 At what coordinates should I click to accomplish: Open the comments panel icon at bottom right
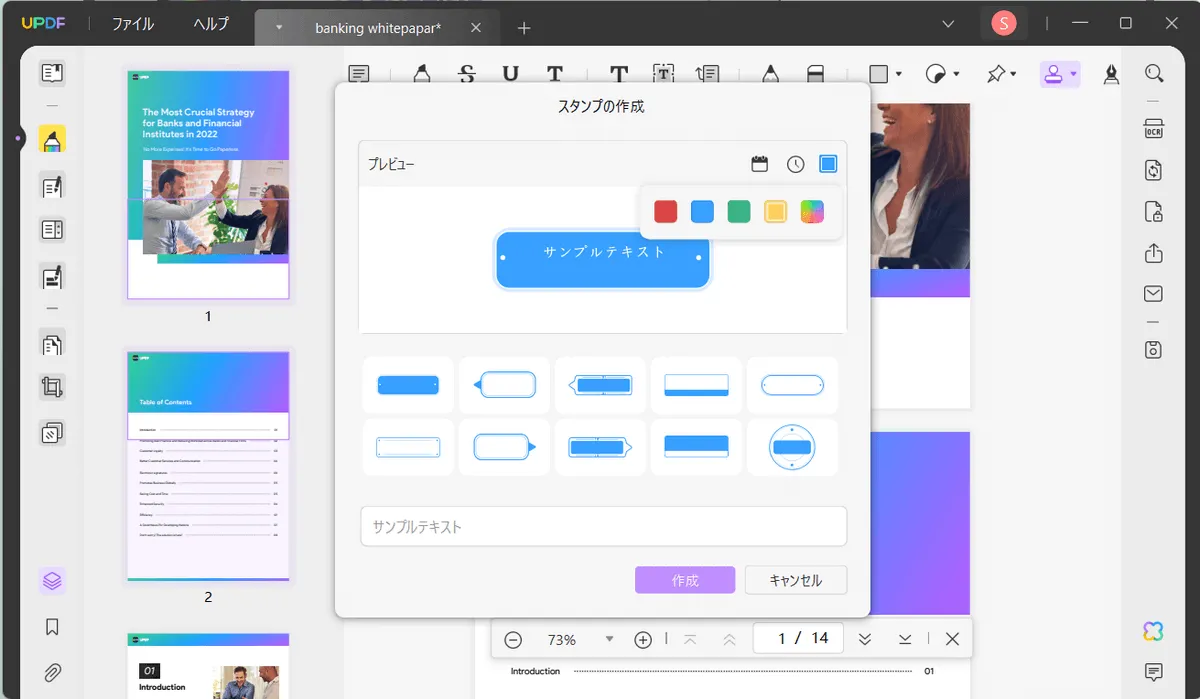click(1154, 671)
